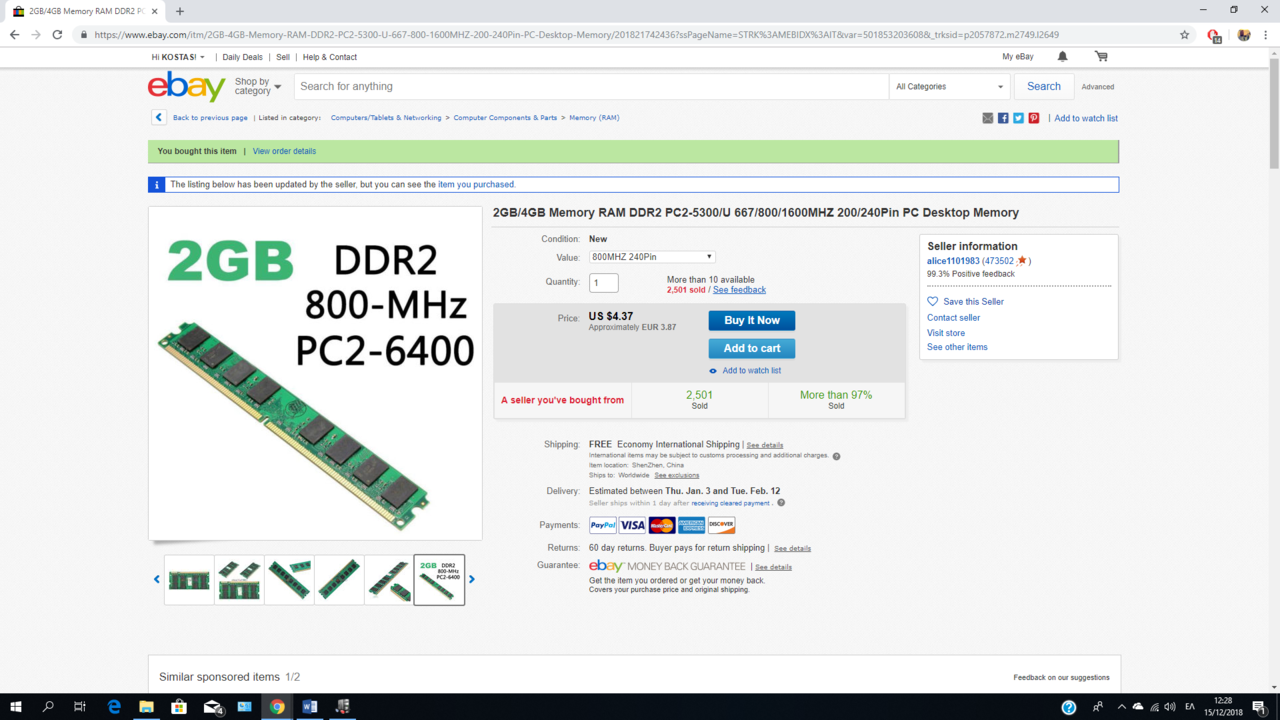
Task: Share listing via email icon
Action: pos(988,118)
